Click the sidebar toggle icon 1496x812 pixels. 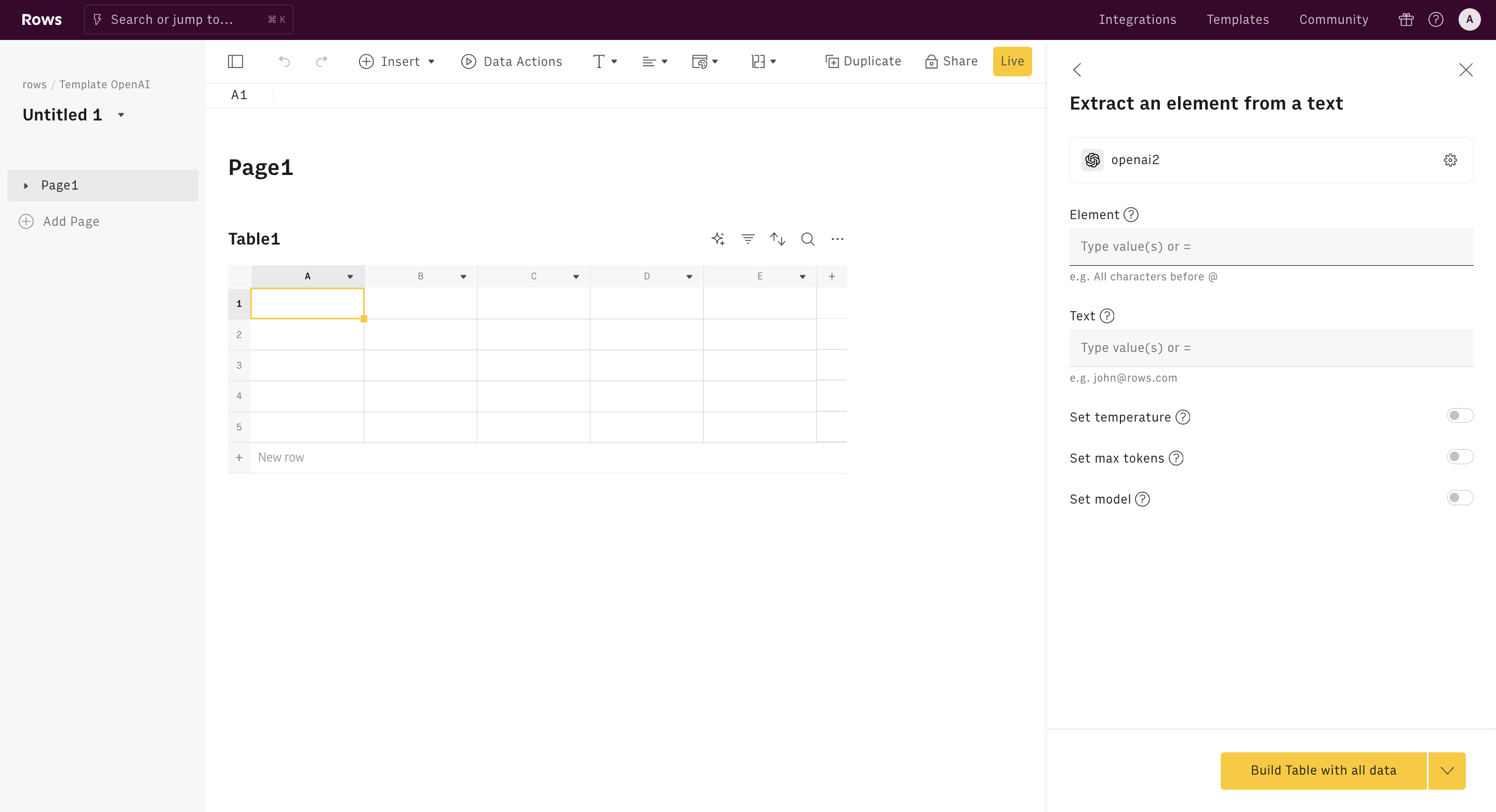point(236,61)
